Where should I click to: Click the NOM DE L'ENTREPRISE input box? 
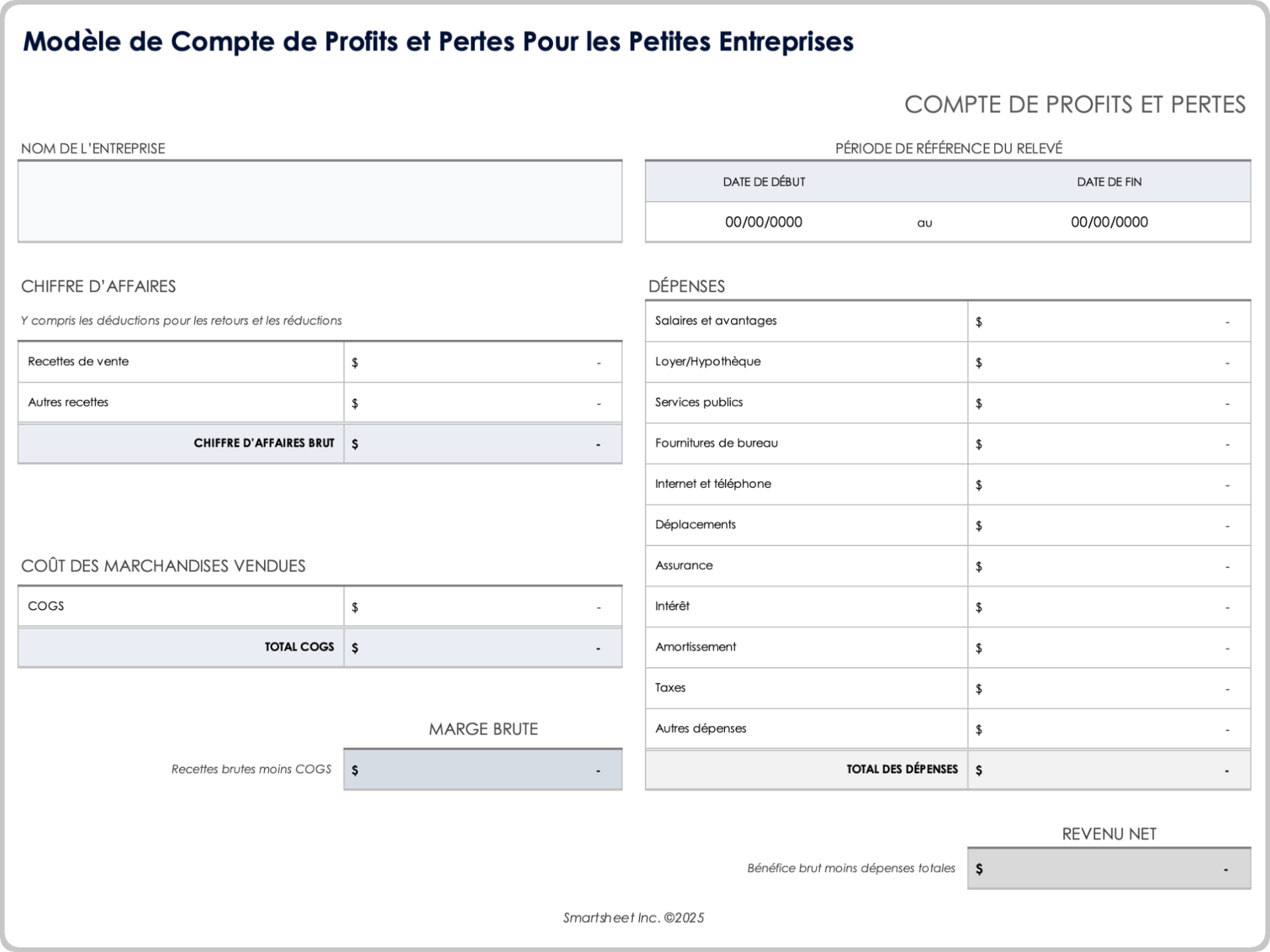tap(320, 200)
